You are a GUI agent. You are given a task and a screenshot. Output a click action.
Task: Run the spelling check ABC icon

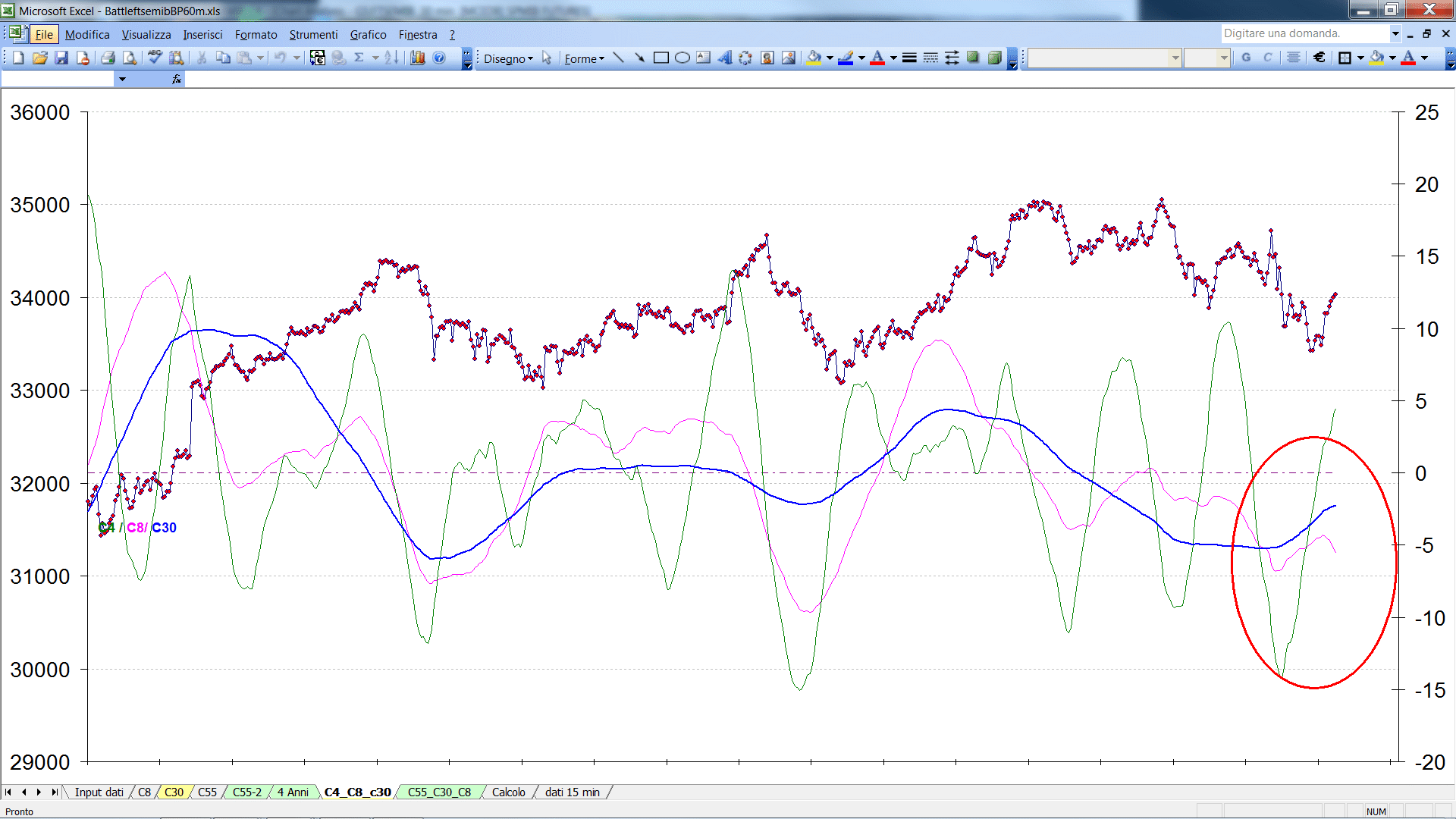point(155,58)
